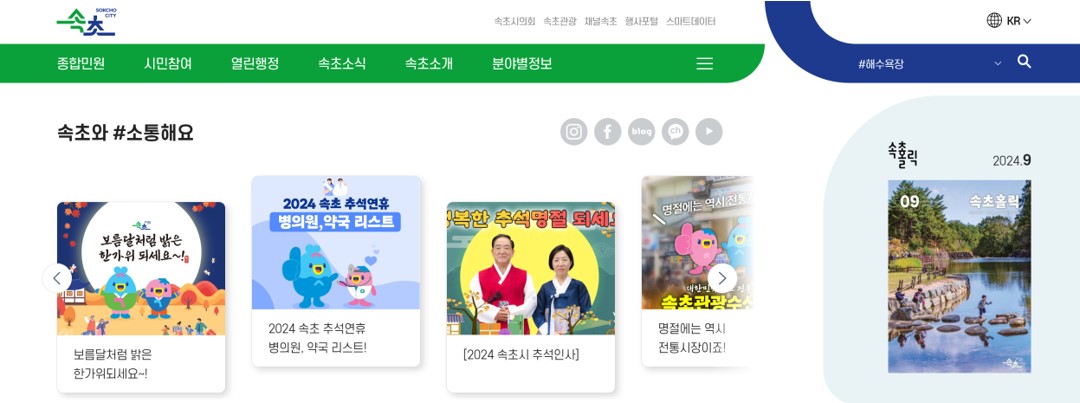The height and width of the screenshot is (403, 1080).
Task: Open the 속초소식 menu
Action: (342, 63)
